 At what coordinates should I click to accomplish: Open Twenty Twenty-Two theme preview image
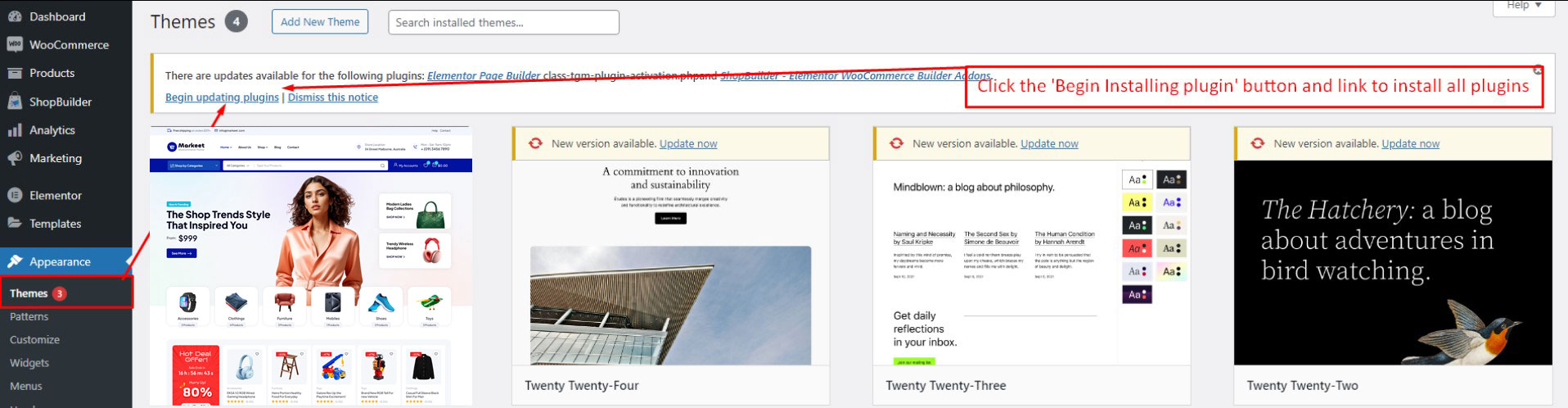pos(1393,262)
